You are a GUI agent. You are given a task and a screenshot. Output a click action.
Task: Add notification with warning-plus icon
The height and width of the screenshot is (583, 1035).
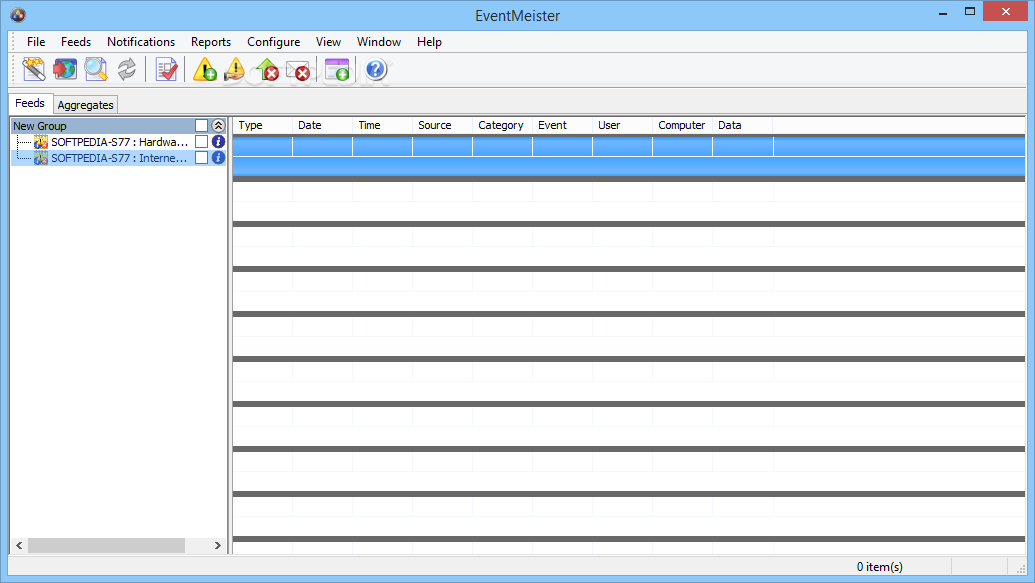(x=205, y=69)
